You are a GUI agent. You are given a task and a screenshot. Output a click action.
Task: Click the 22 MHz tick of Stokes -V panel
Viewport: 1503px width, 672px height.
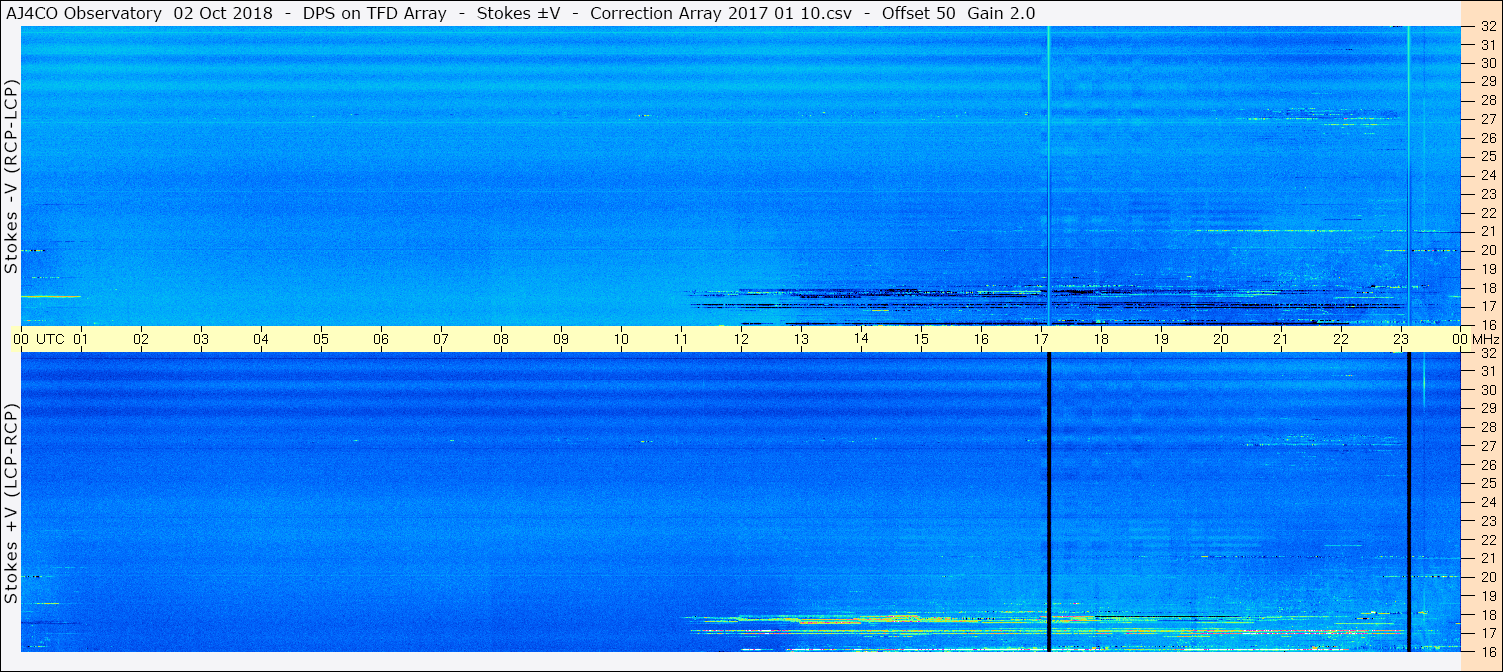pos(1488,212)
